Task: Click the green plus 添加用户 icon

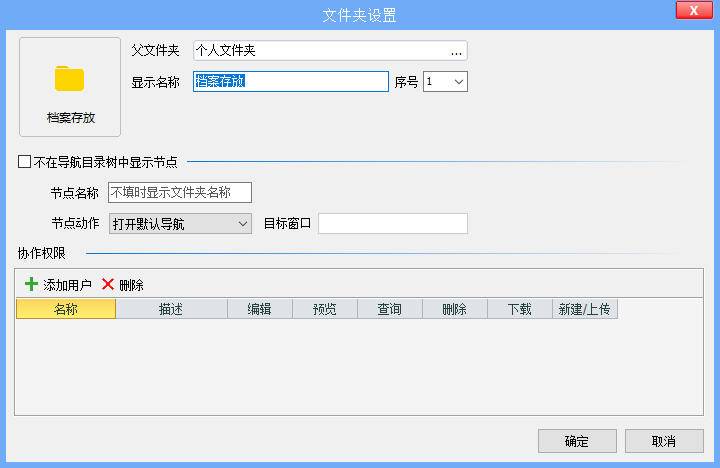Action: pos(31,284)
